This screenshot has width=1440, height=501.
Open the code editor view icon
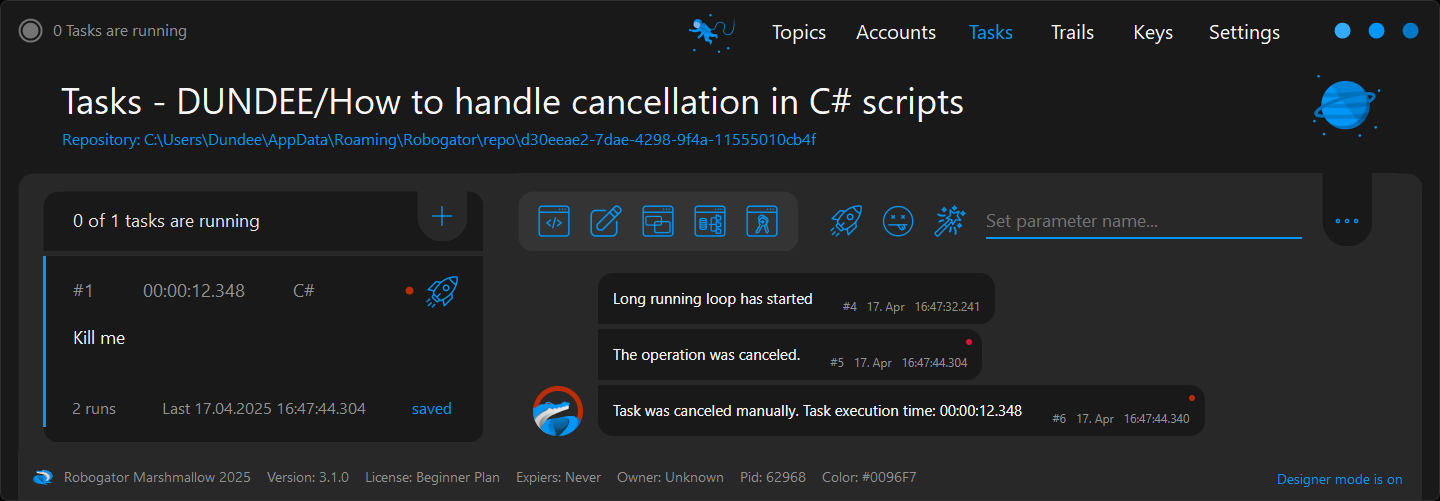tap(554, 221)
